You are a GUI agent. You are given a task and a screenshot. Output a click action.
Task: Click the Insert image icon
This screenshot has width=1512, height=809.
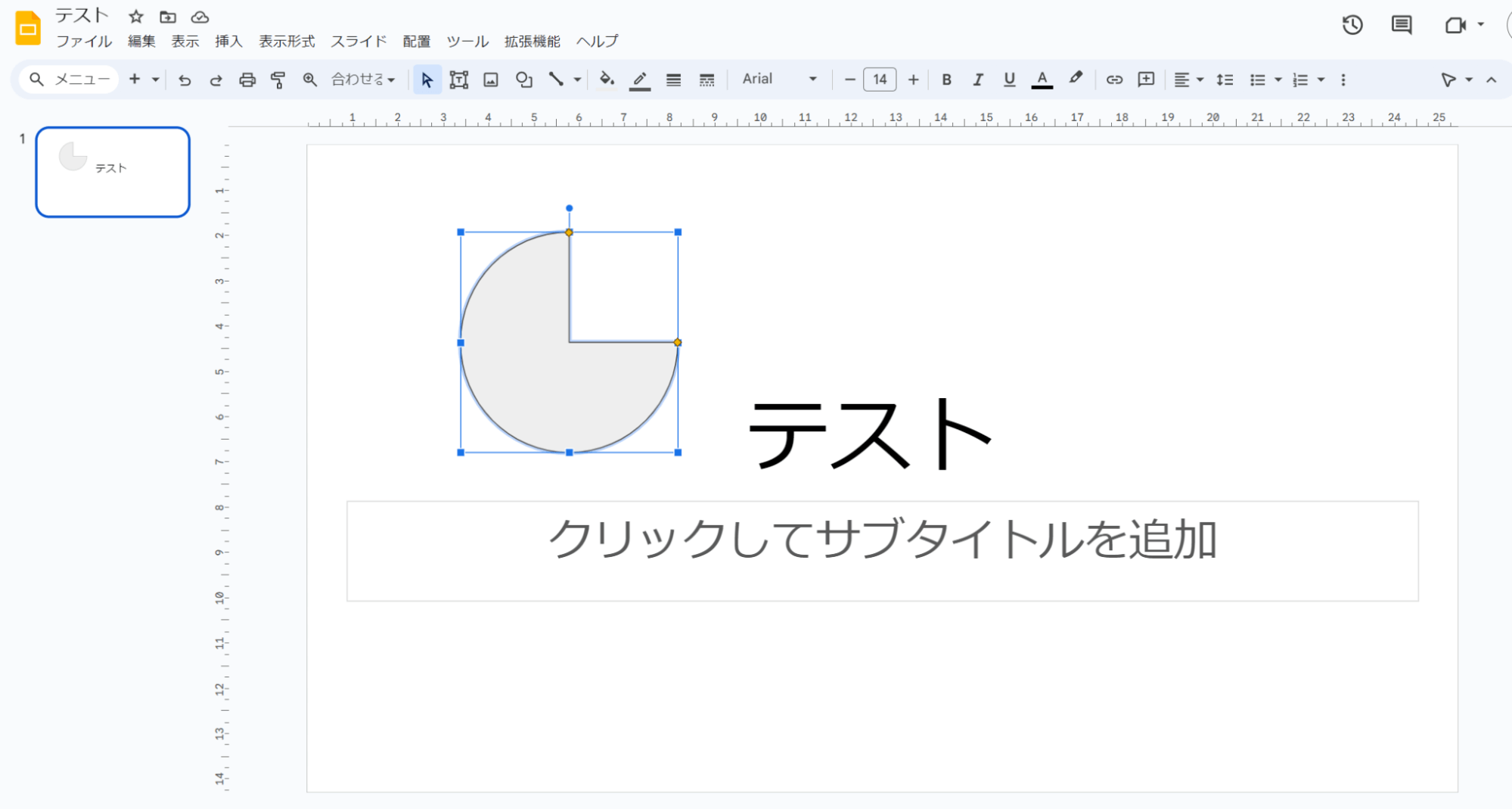(x=491, y=79)
